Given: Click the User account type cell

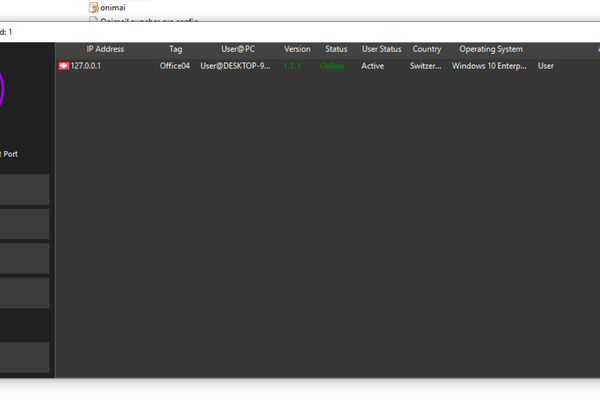Looking at the screenshot, I should (x=546, y=66).
